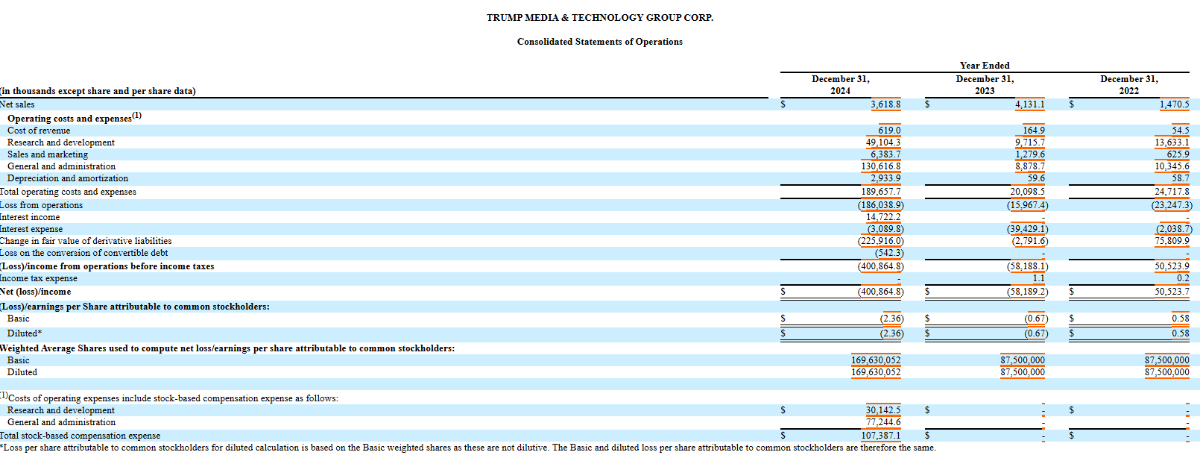
Task: Click 'Total stock-based compensation expense' label
Action: tap(80, 436)
